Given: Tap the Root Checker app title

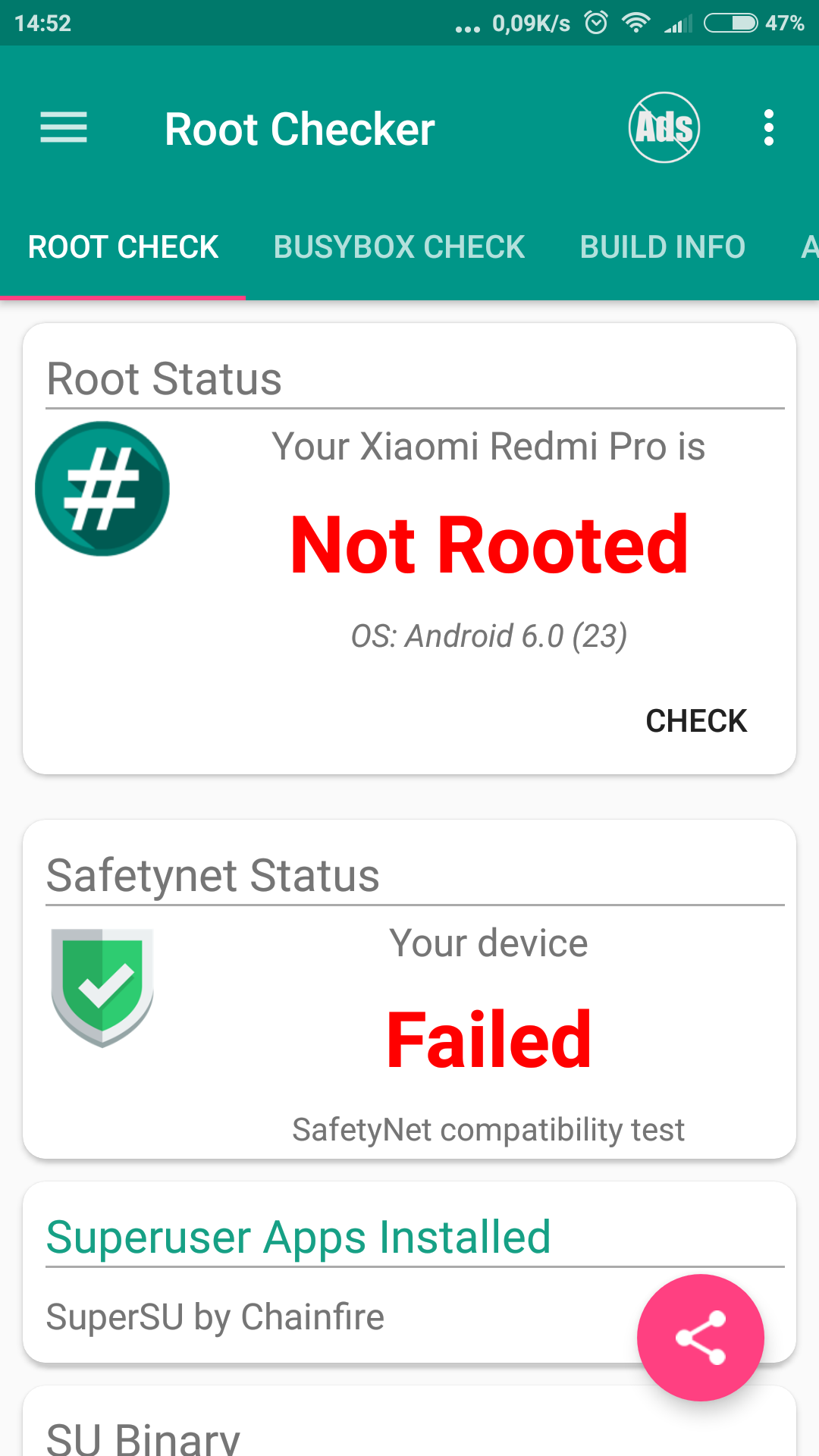Looking at the screenshot, I should click(300, 129).
